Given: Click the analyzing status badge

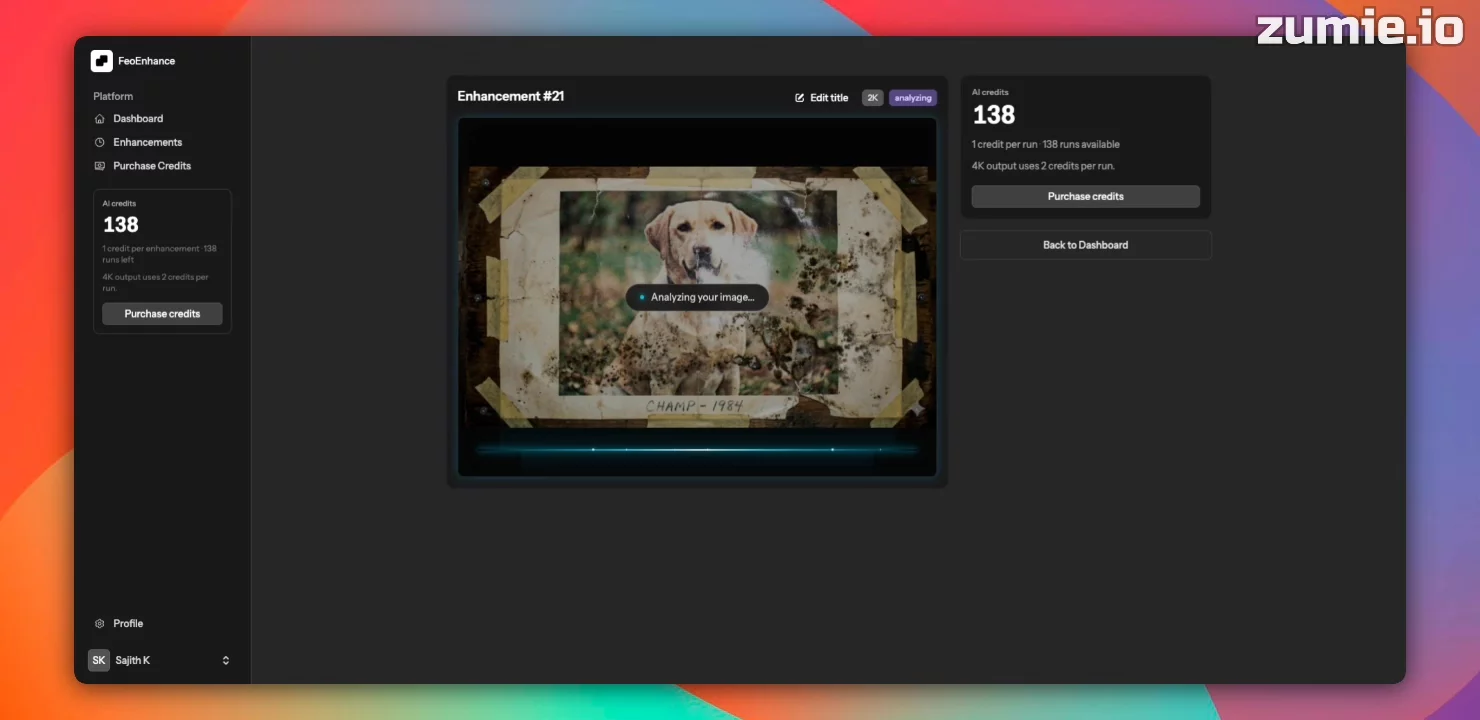Looking at the screenshot, I should (913, 98).
